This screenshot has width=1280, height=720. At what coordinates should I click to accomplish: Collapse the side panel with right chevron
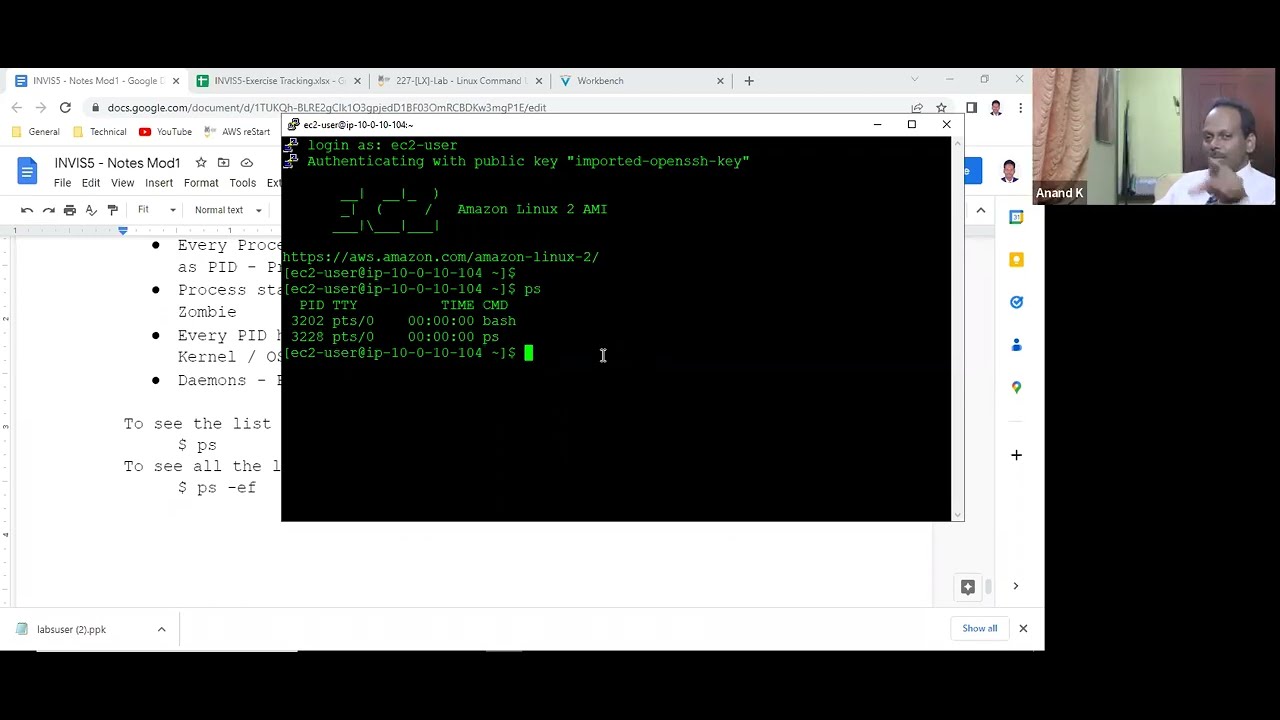1016,586
